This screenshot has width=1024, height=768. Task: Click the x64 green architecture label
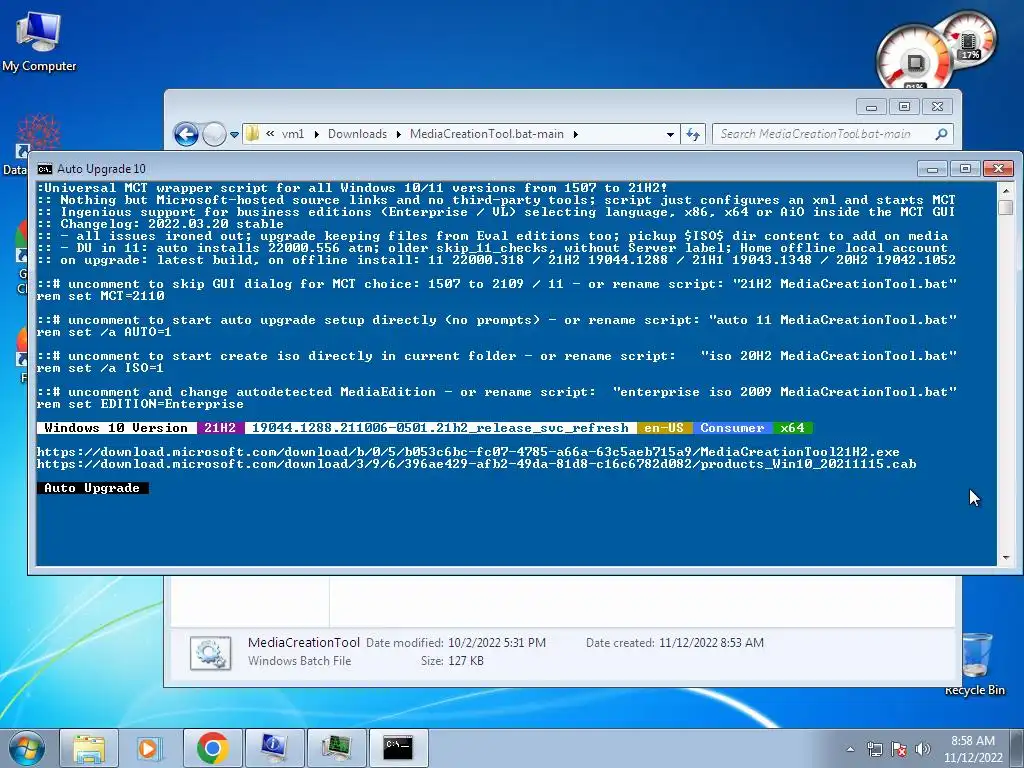pos(792,428)
